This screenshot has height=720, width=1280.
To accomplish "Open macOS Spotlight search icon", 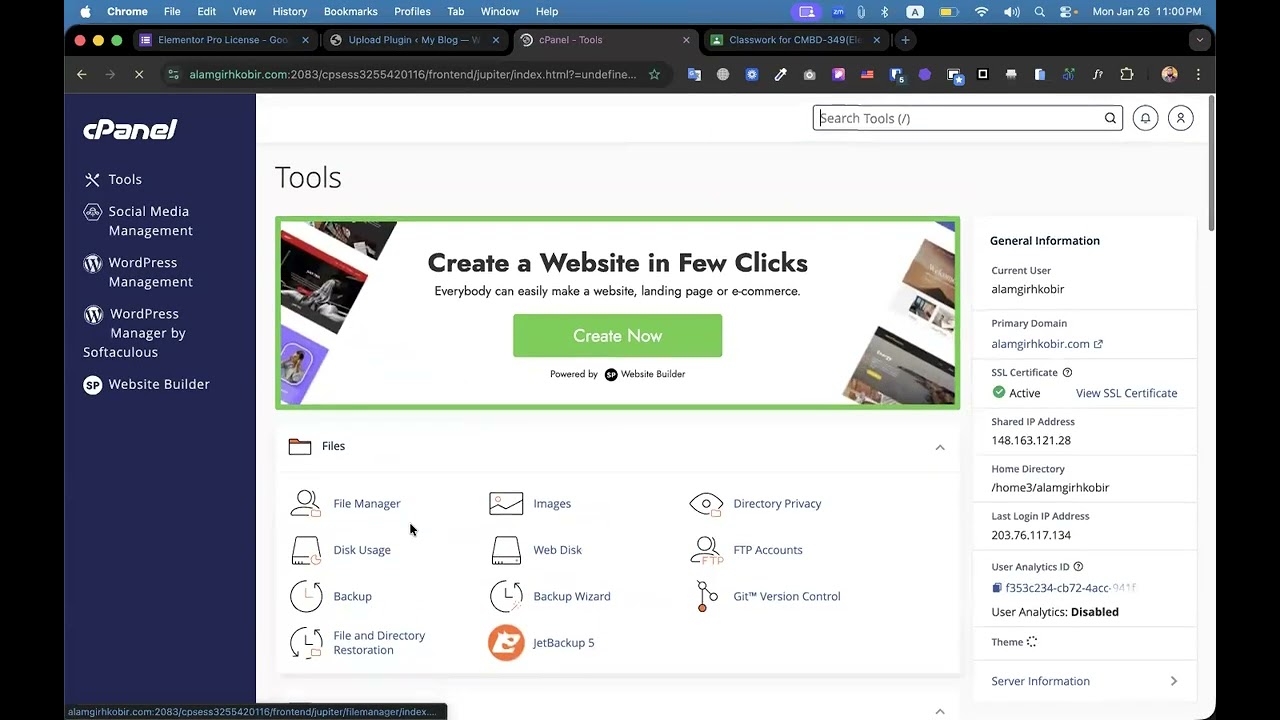I will point(1040,12).
